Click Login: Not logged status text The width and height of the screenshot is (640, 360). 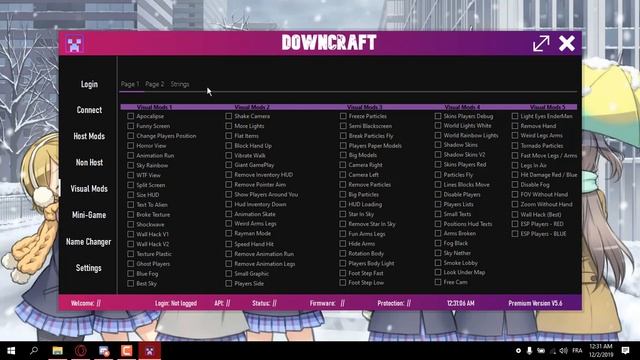(176, 303)
